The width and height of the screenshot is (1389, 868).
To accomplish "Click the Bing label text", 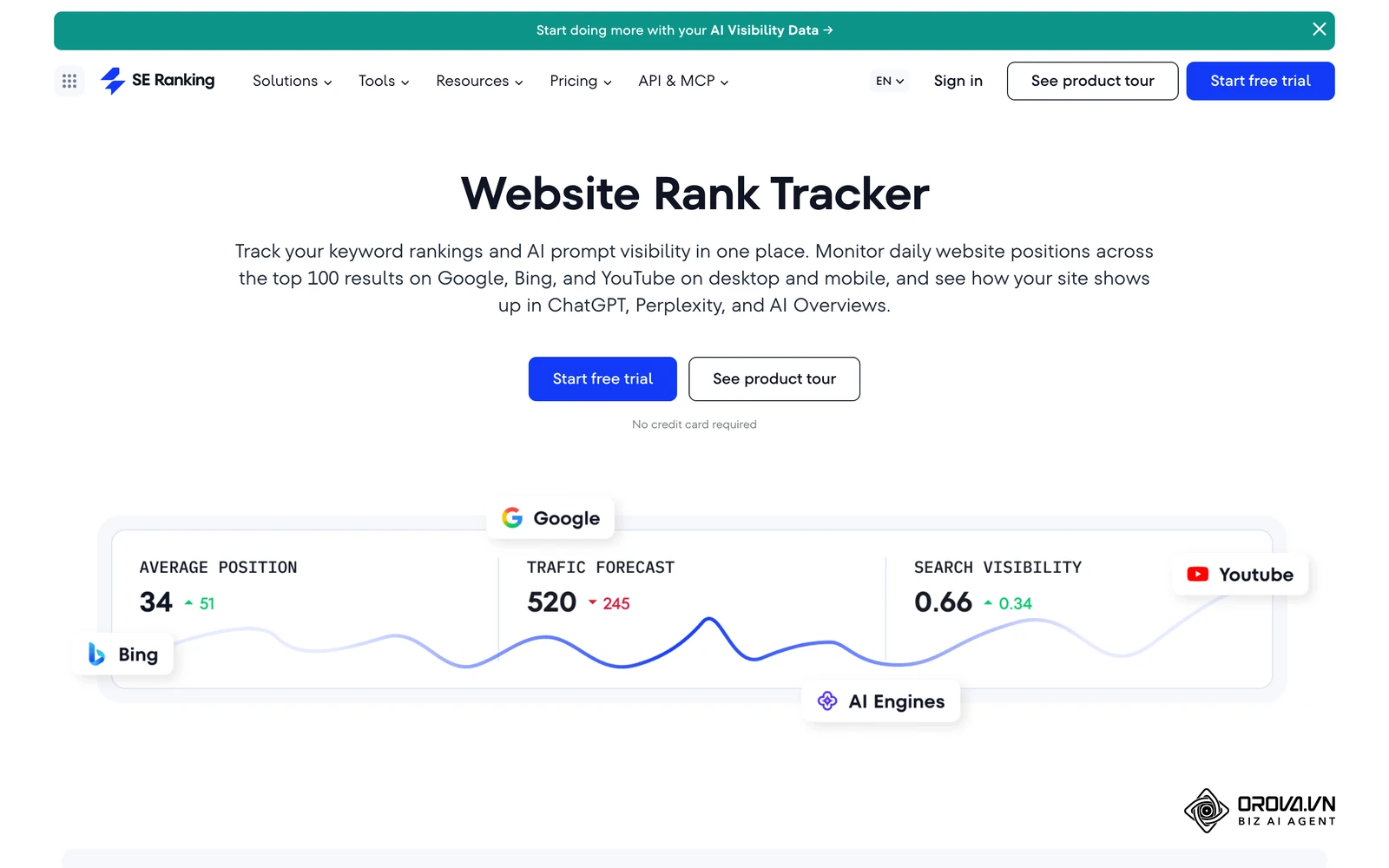I will click(138, 654).
